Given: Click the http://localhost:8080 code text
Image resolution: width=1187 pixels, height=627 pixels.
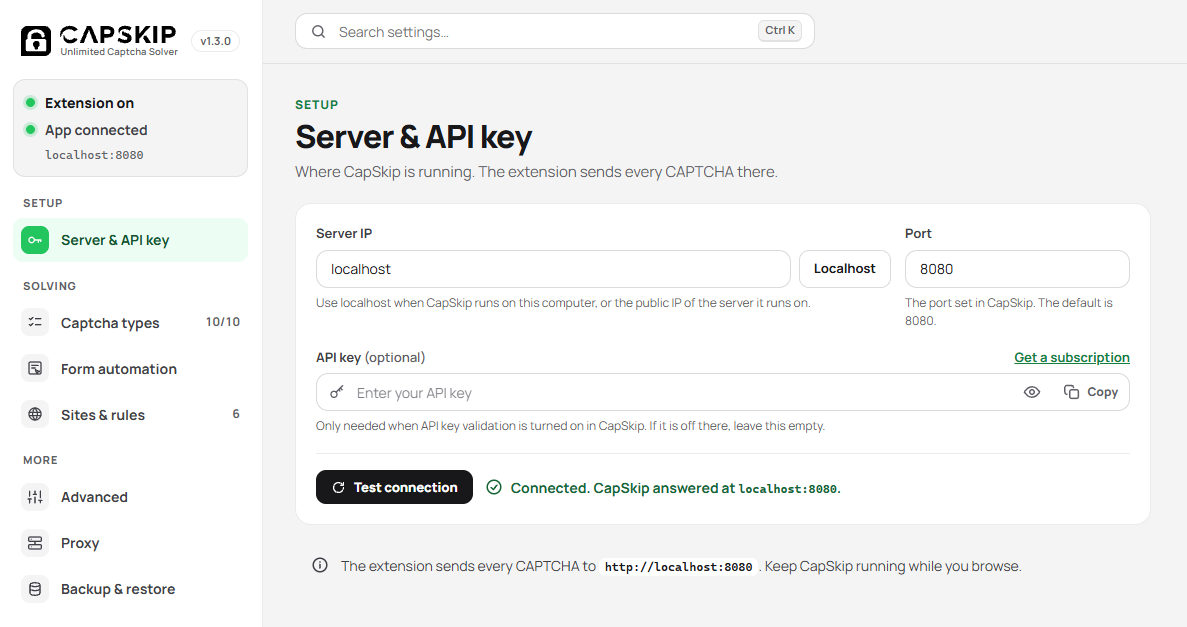Looking at the screenshot, I should click(678, 566).
